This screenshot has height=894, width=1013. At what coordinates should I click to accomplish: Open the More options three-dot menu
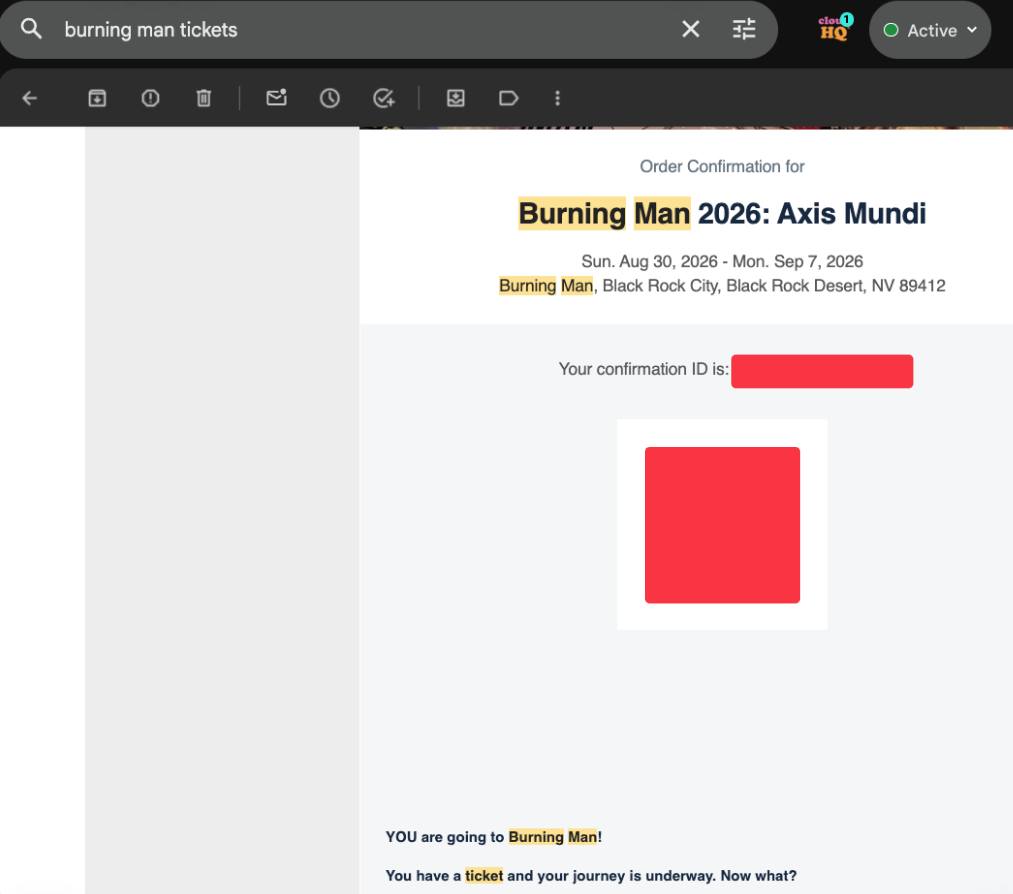tap(558, 98)
